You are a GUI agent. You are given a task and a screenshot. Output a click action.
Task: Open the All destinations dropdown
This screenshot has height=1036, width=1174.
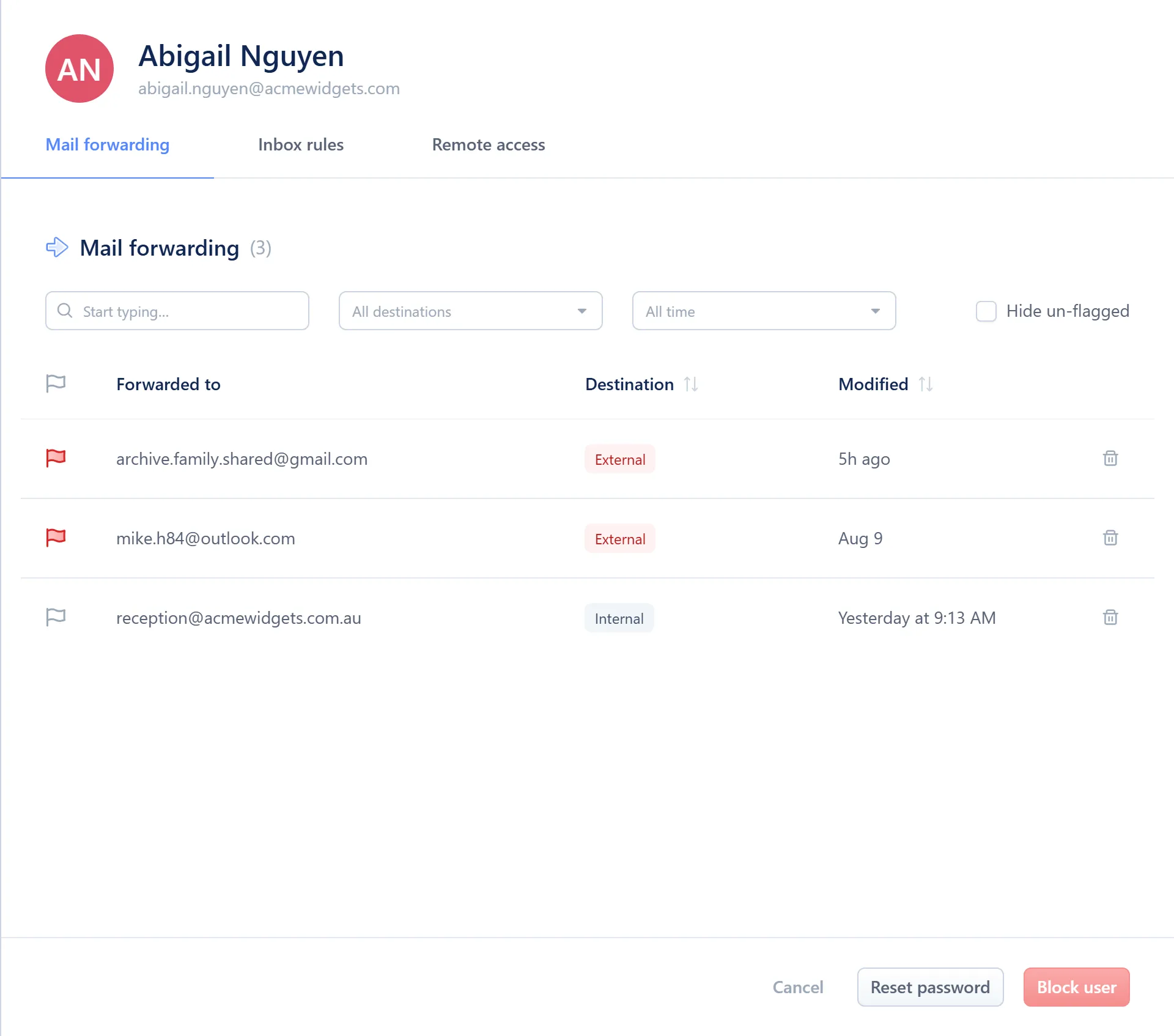pyautogui.click(x=470, y=311)
